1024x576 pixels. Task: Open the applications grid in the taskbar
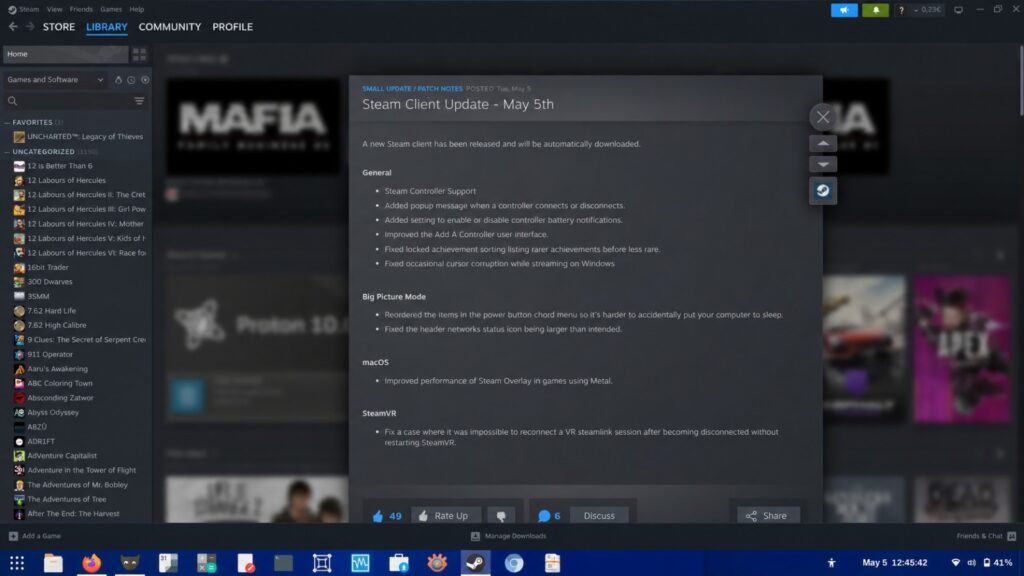[17, 562]
